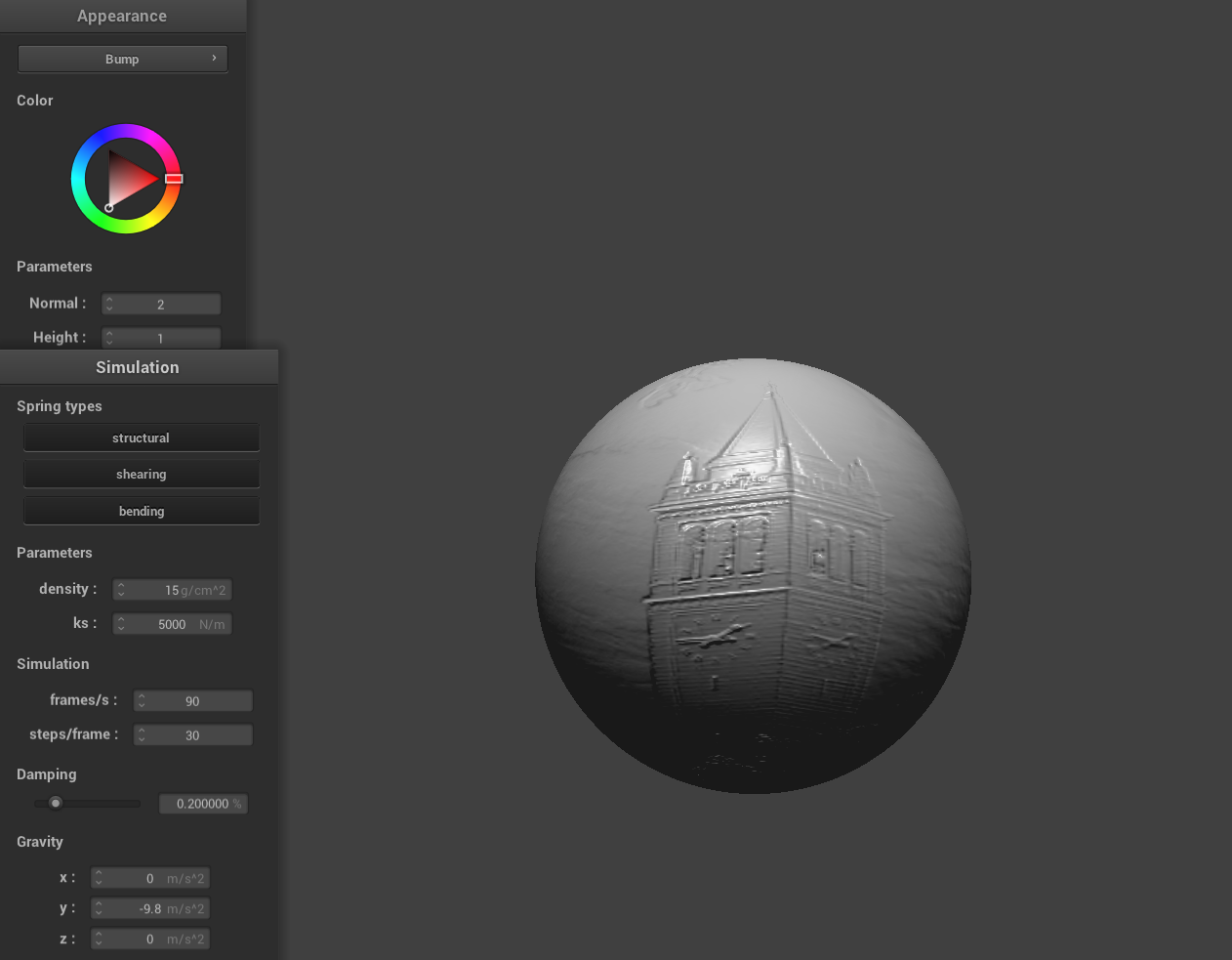Click the frames/s stepper arrows
1232x960 pixels.
(x=142, y=701)
